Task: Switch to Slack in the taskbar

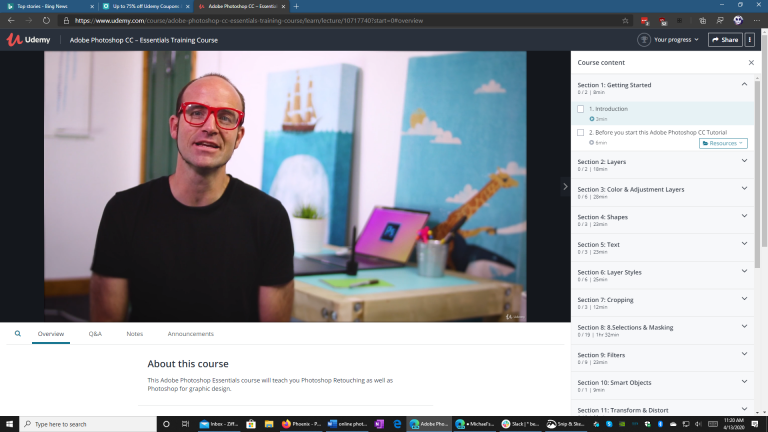Action: click(520, 424)
